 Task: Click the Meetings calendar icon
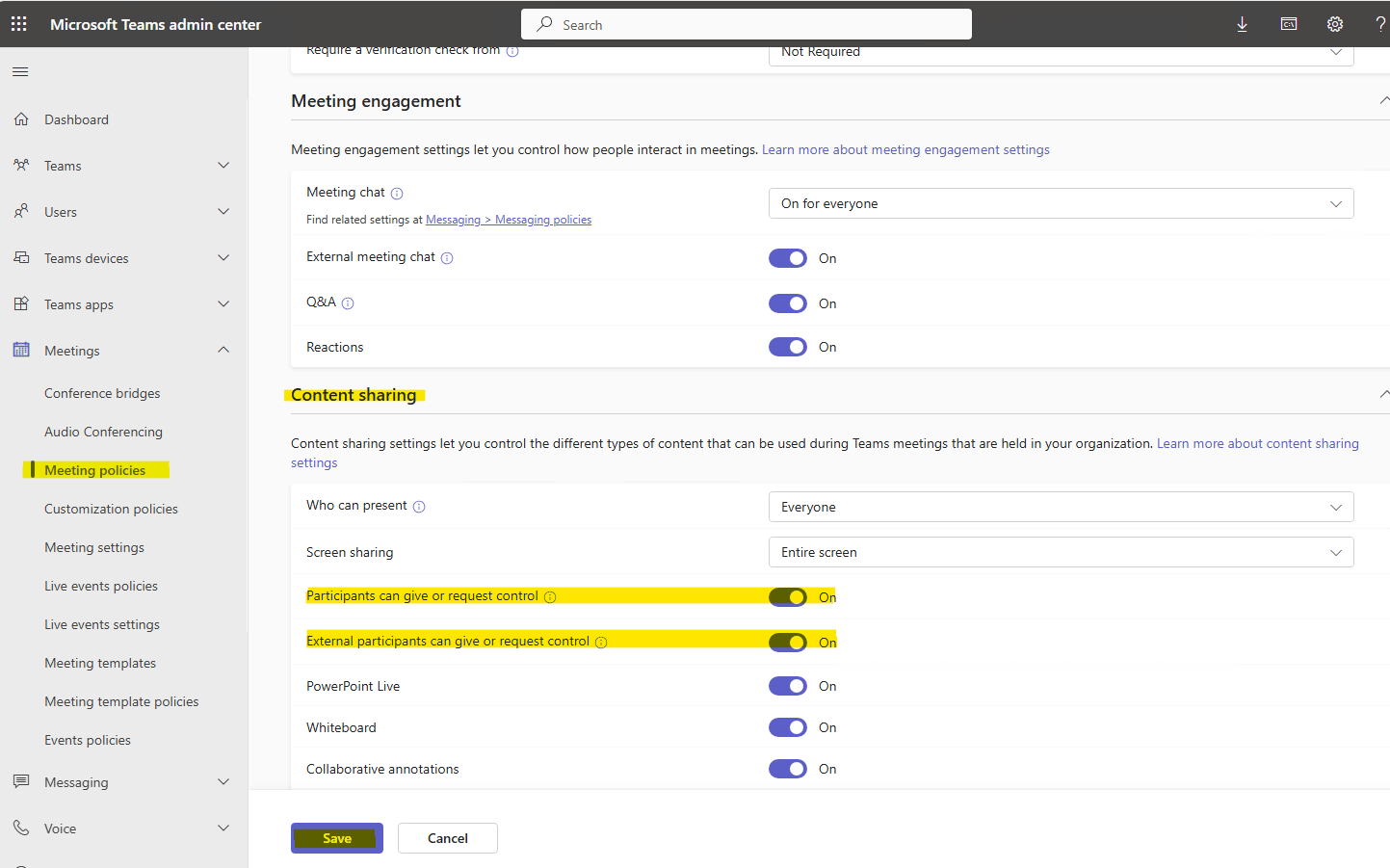[21, 351]
